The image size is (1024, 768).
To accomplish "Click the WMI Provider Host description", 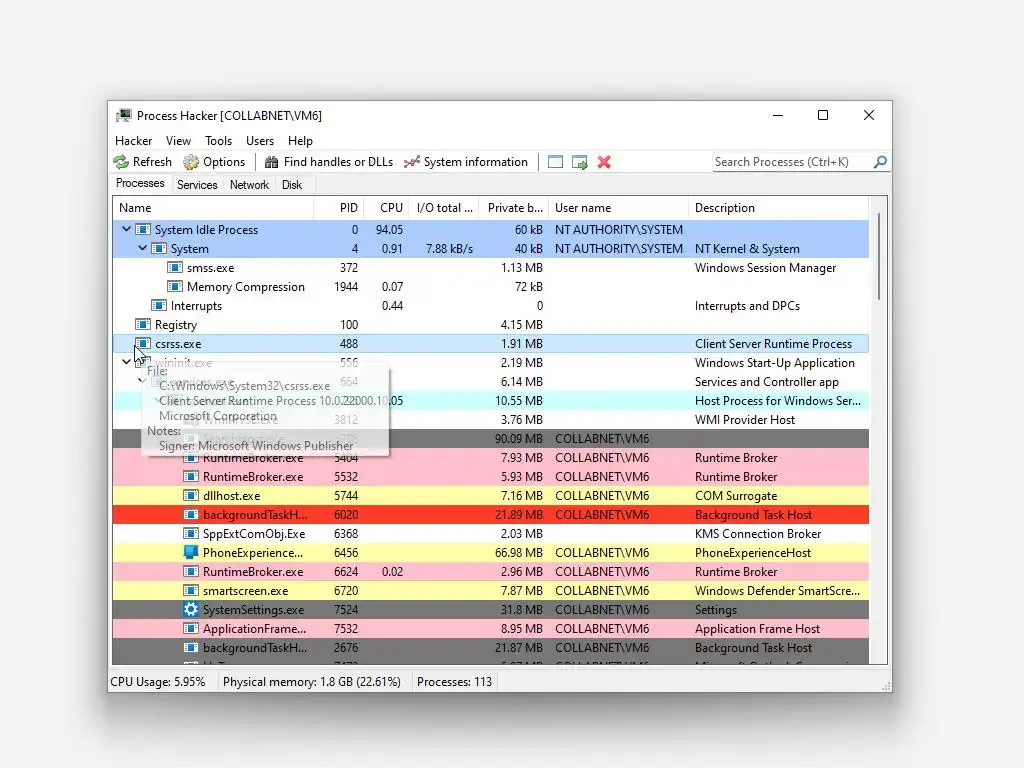I will point(744,420).
